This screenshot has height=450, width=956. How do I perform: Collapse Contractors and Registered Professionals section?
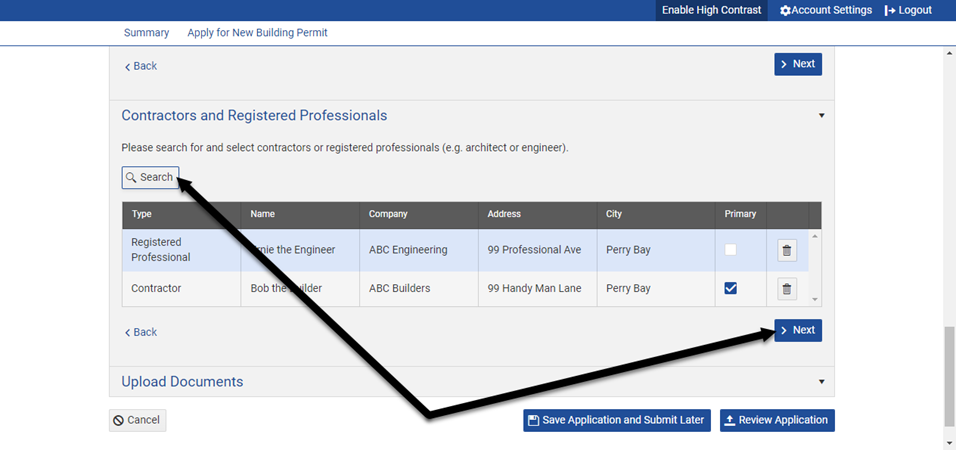[x=821, y=115]
